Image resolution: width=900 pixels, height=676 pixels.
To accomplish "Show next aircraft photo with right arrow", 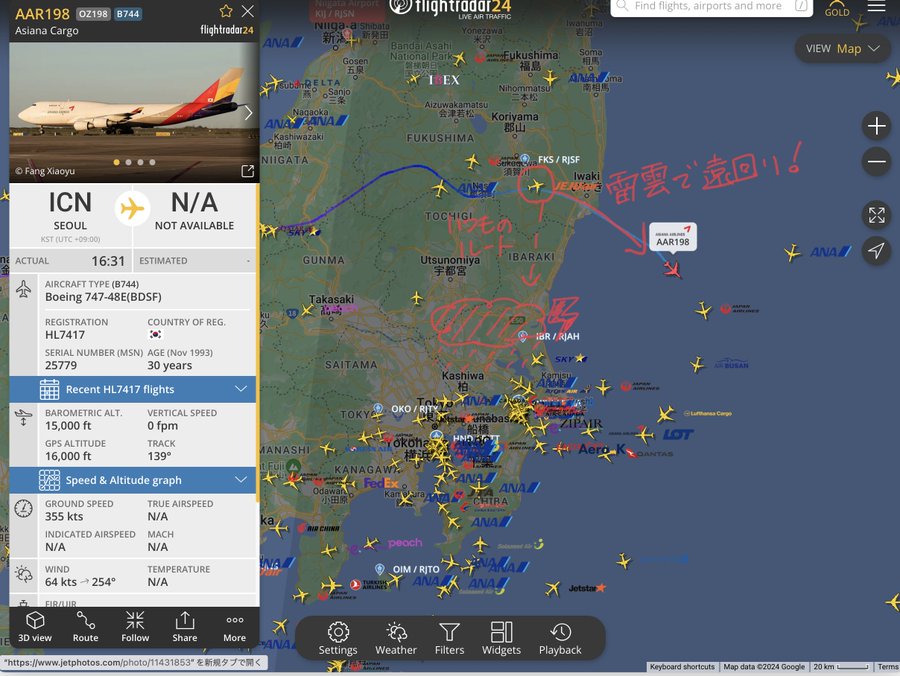I will coord(248,113).
